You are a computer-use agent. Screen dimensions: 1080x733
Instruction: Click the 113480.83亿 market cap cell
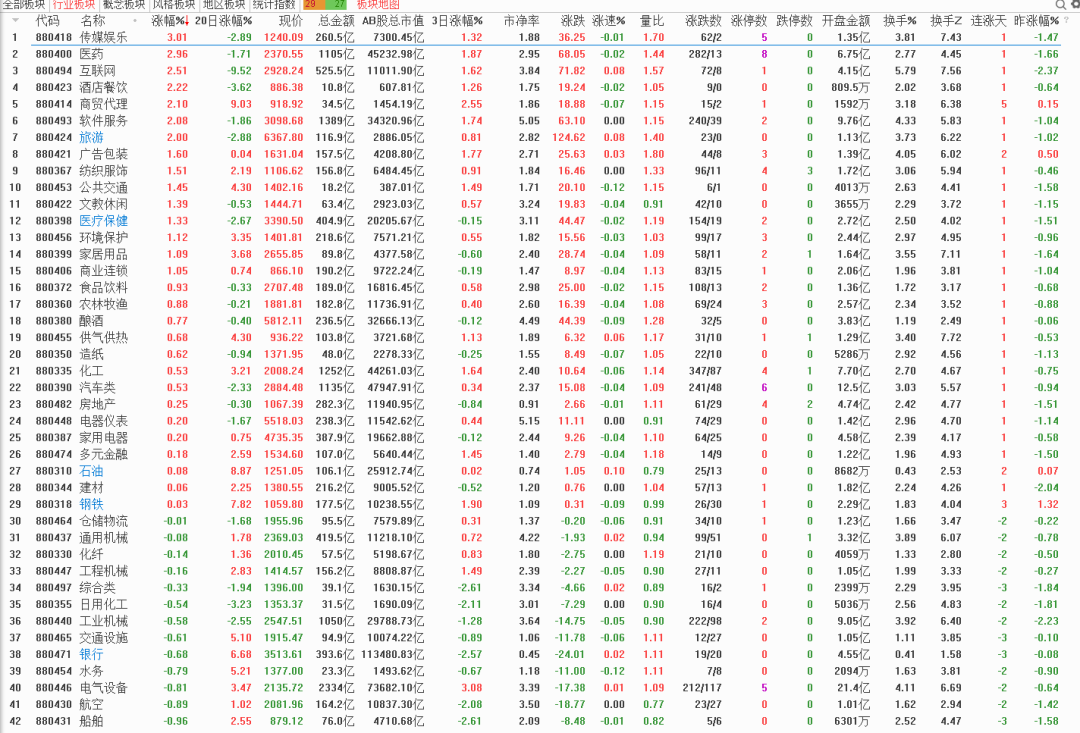pyautogui.click(x=393, y=654)
